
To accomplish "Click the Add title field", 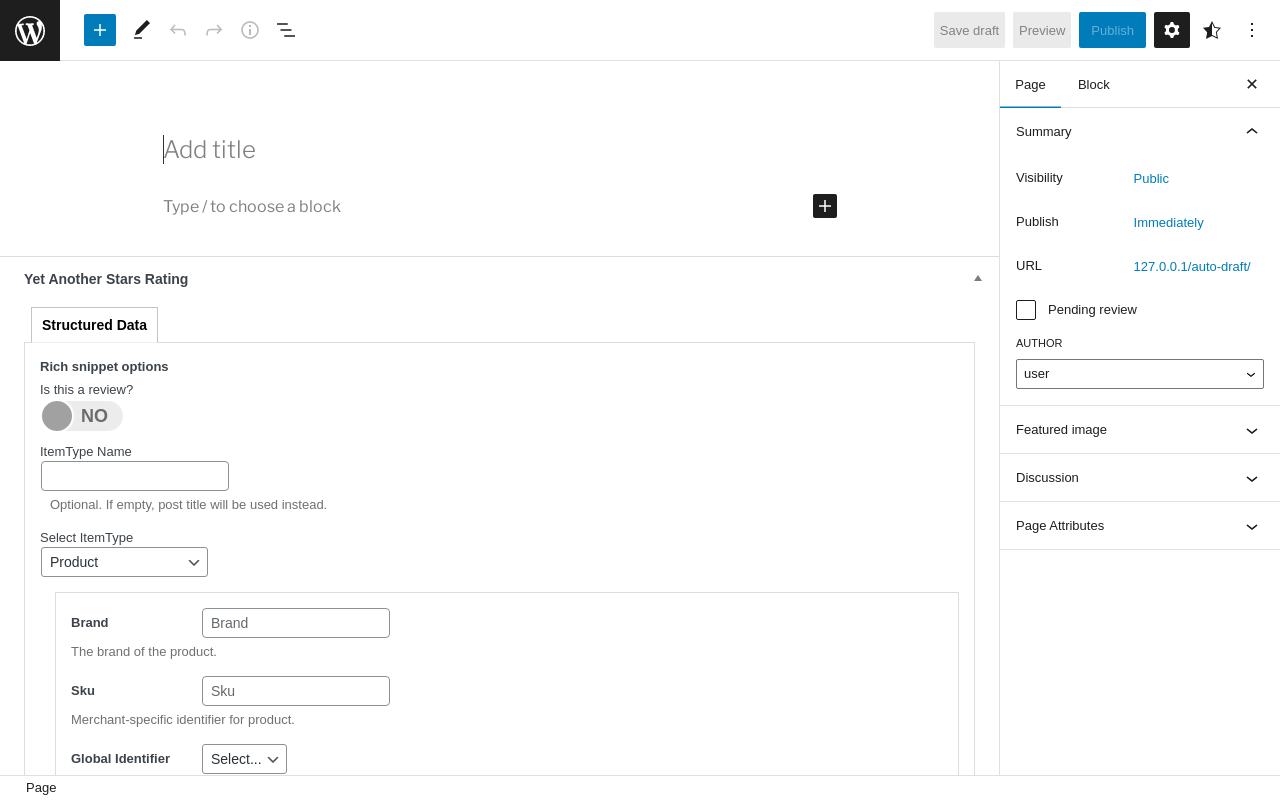I will click(x=500, y=150).
